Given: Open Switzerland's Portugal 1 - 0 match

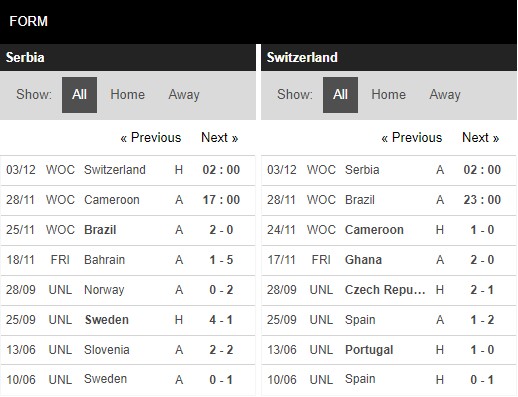Looking at the screenshot, I should point(389,350).
